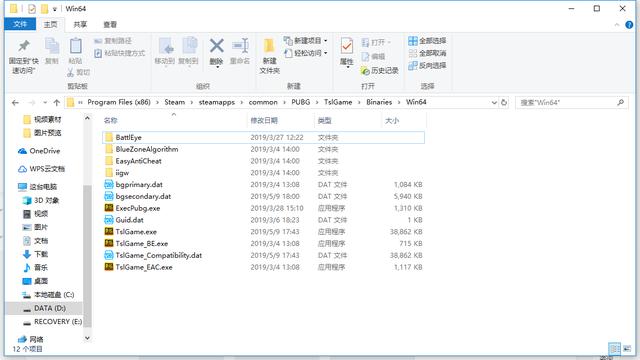Go to the steamapps breadcrumb

[x=217, y=102]
